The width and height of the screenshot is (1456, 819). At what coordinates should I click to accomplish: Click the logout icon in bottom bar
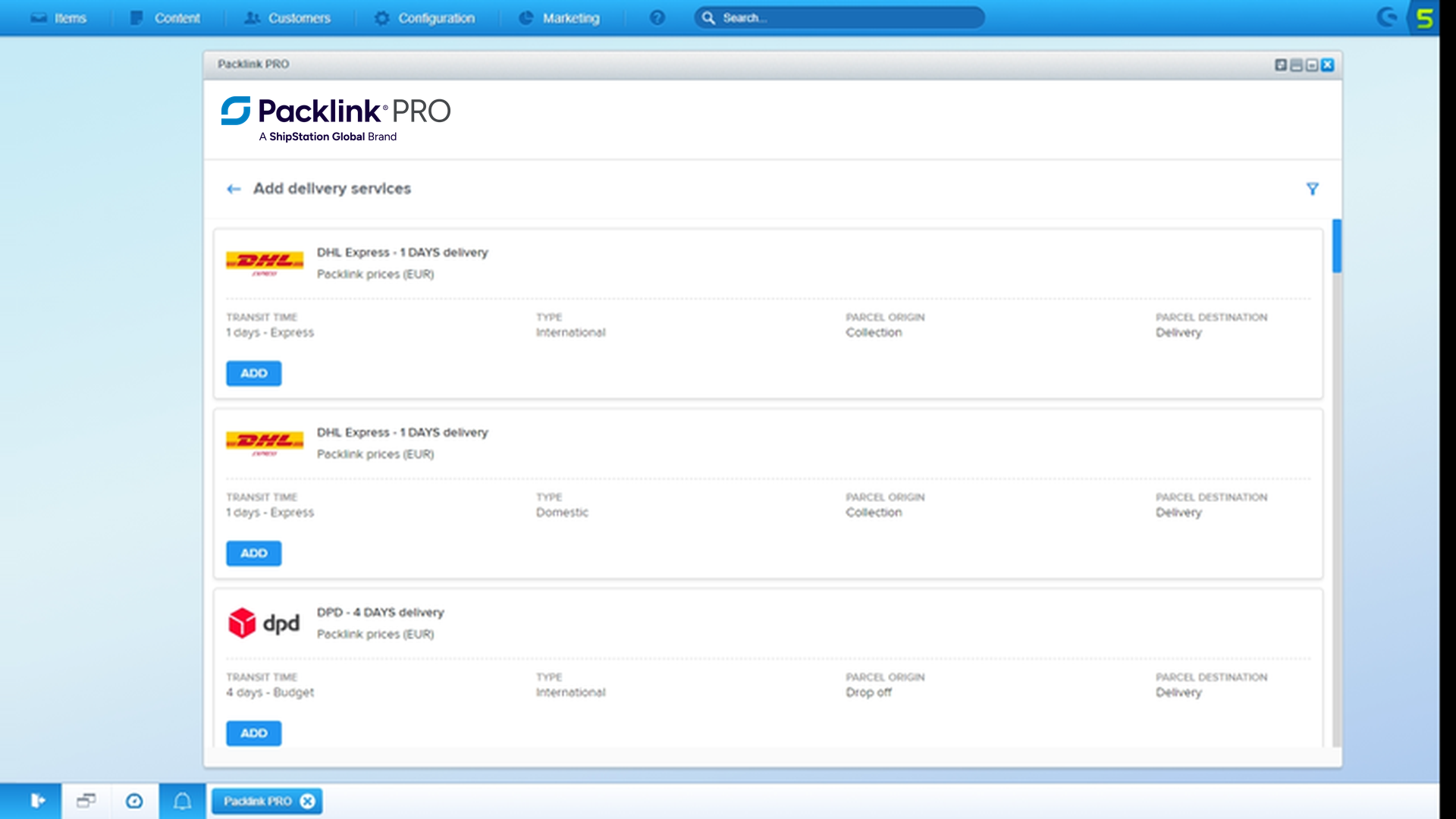pyautogui.click(x=38, y=801)
